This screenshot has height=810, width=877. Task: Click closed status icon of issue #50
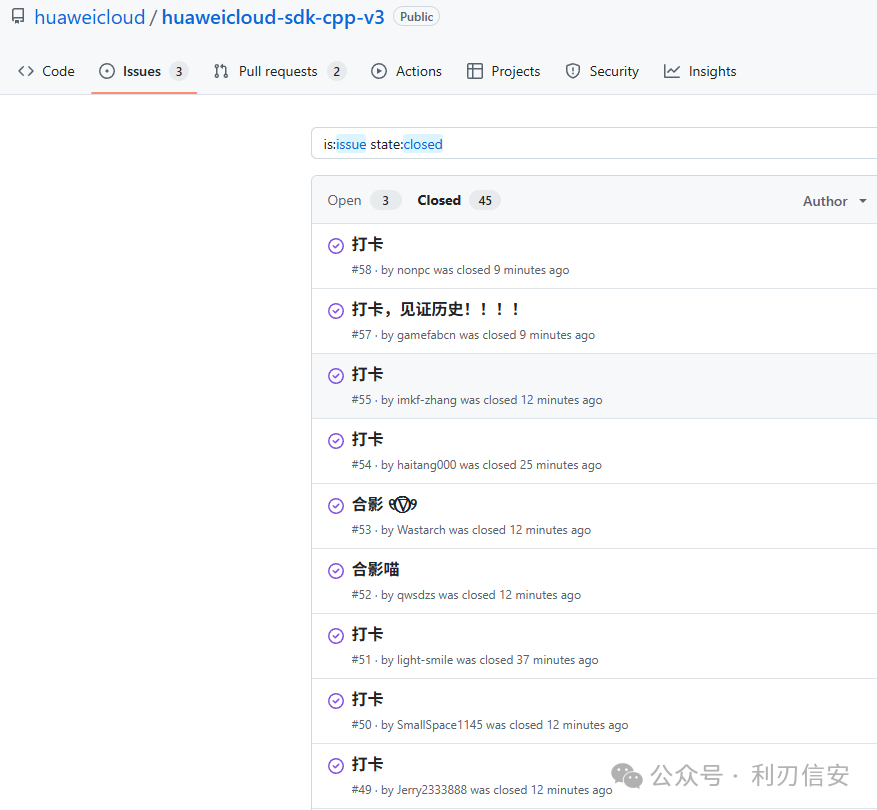coord(336,700)
